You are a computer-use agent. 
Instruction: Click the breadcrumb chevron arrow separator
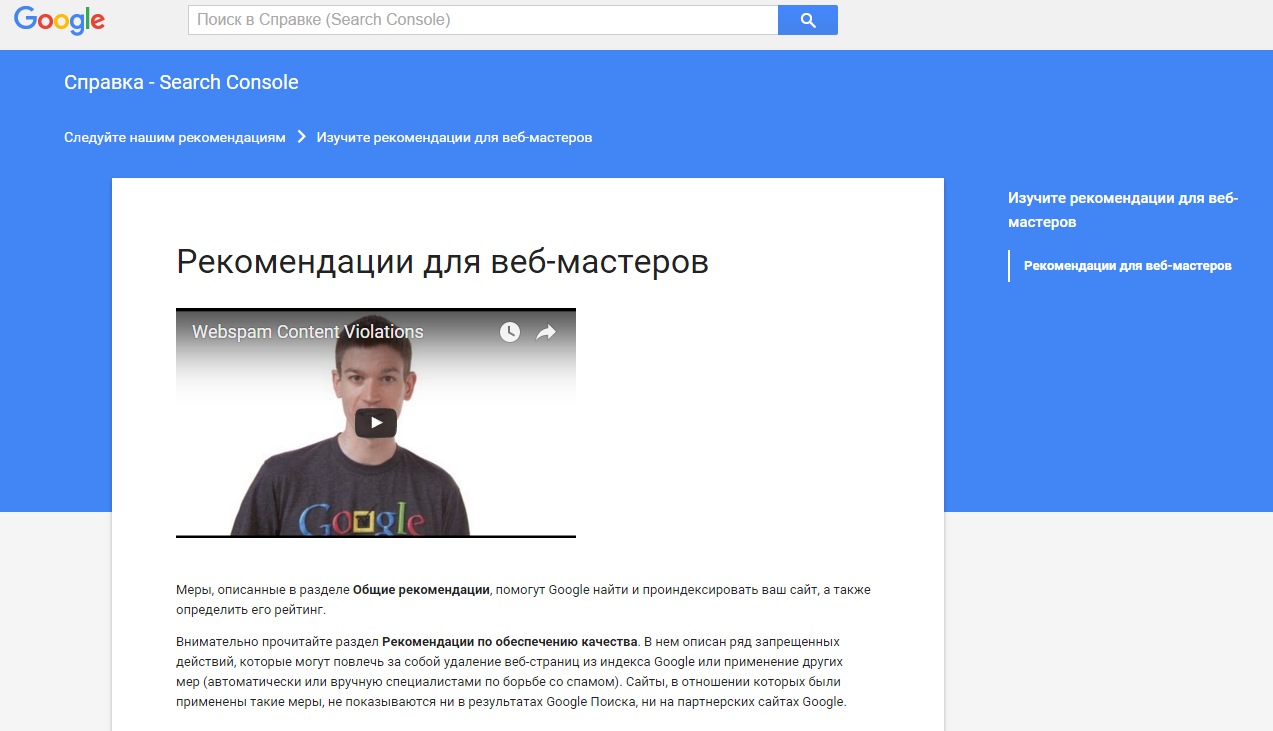coord(301,137)
